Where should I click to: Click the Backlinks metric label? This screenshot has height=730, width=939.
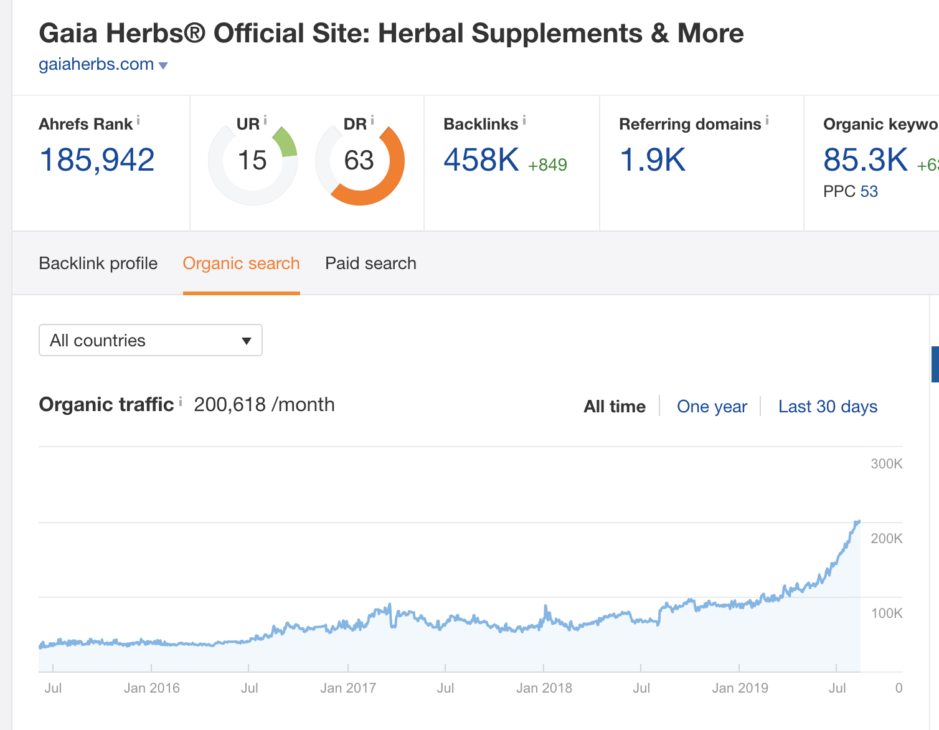pyautogui.click(x=481, y=124)
